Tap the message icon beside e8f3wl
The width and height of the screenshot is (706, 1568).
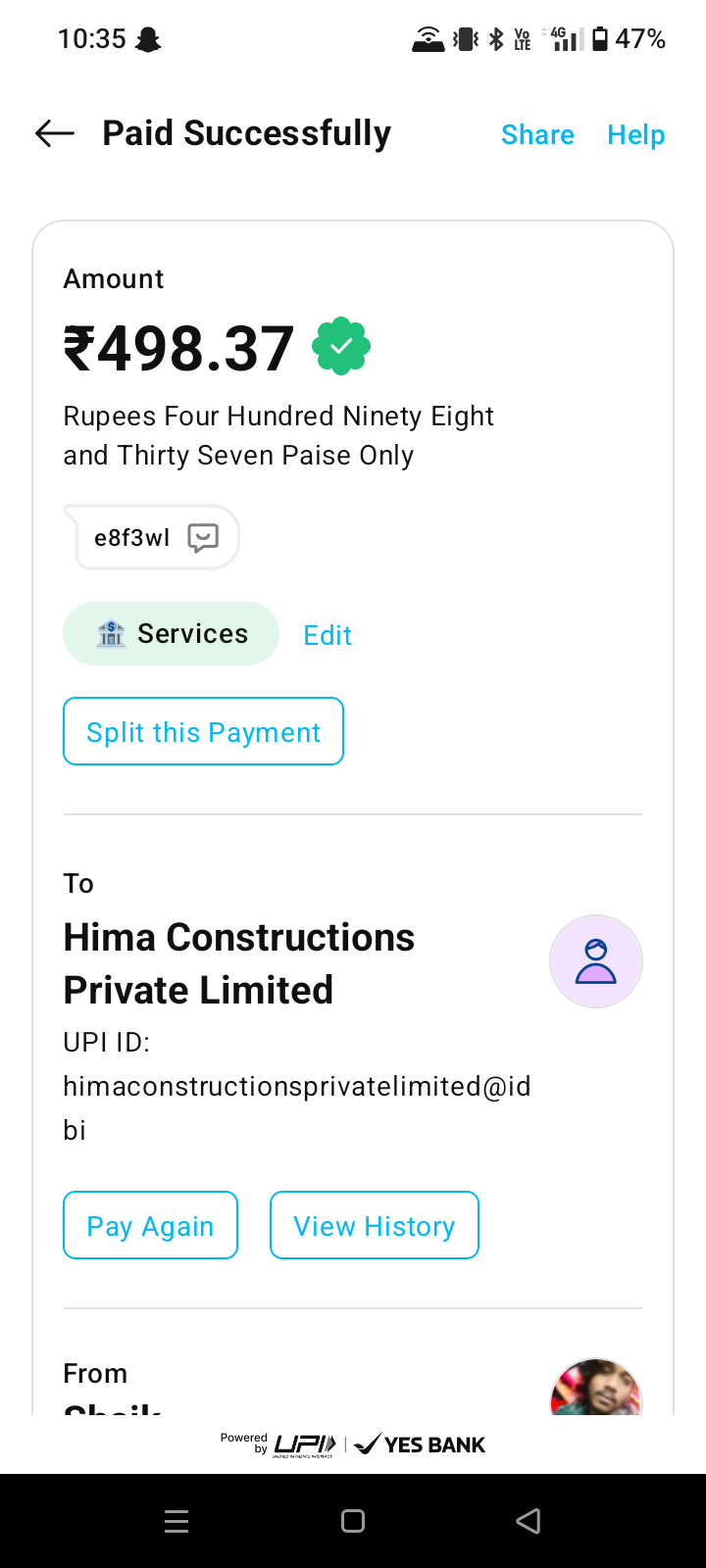203,538
